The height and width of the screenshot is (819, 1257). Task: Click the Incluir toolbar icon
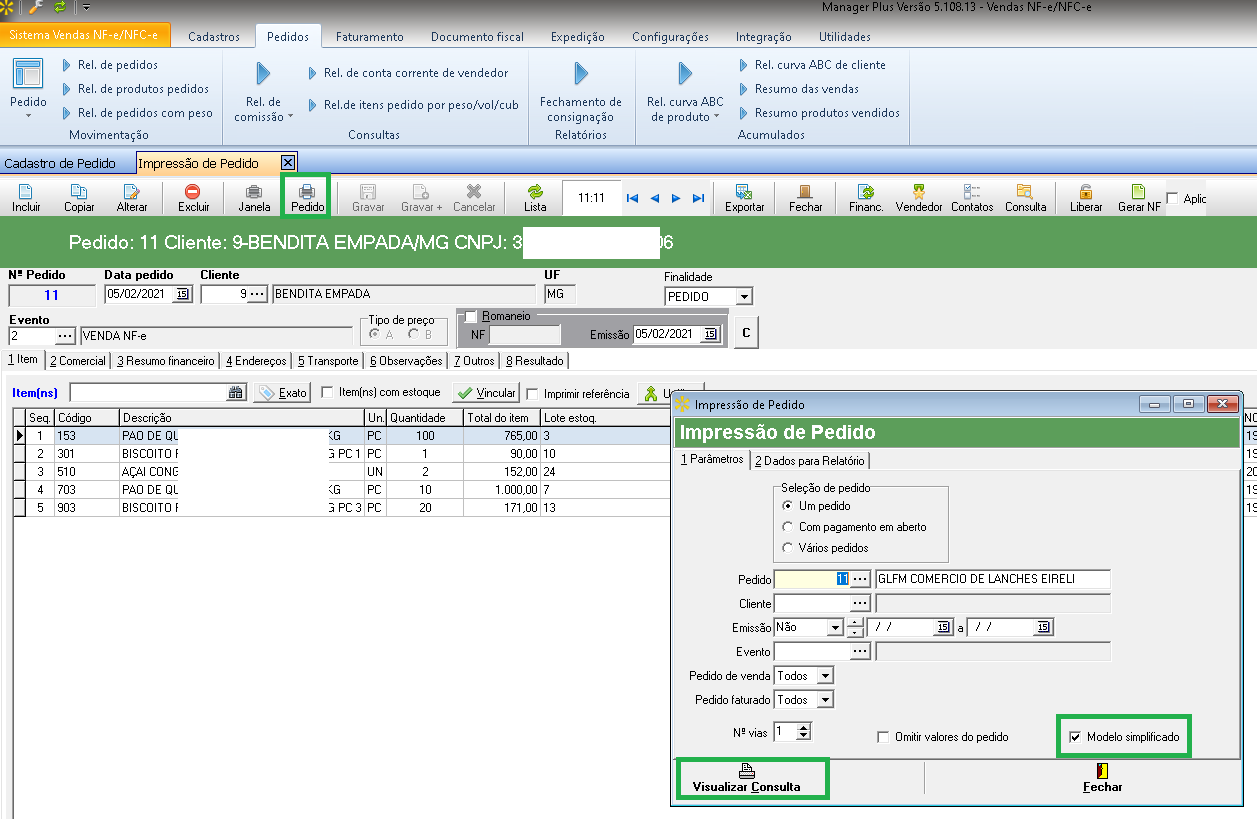point(26,197)
